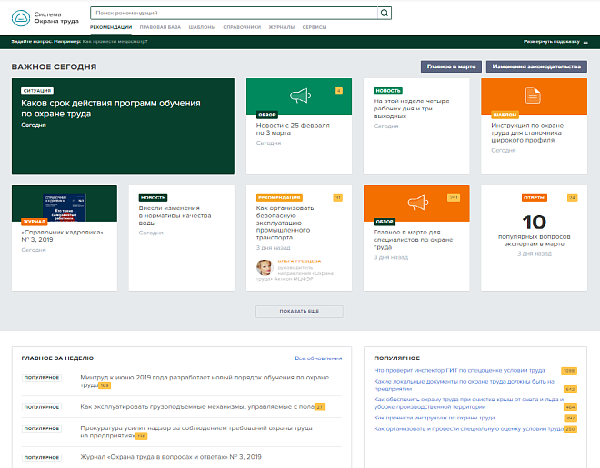Click the Главное в марте button
The image size is (600, 468).
(451, 66)
